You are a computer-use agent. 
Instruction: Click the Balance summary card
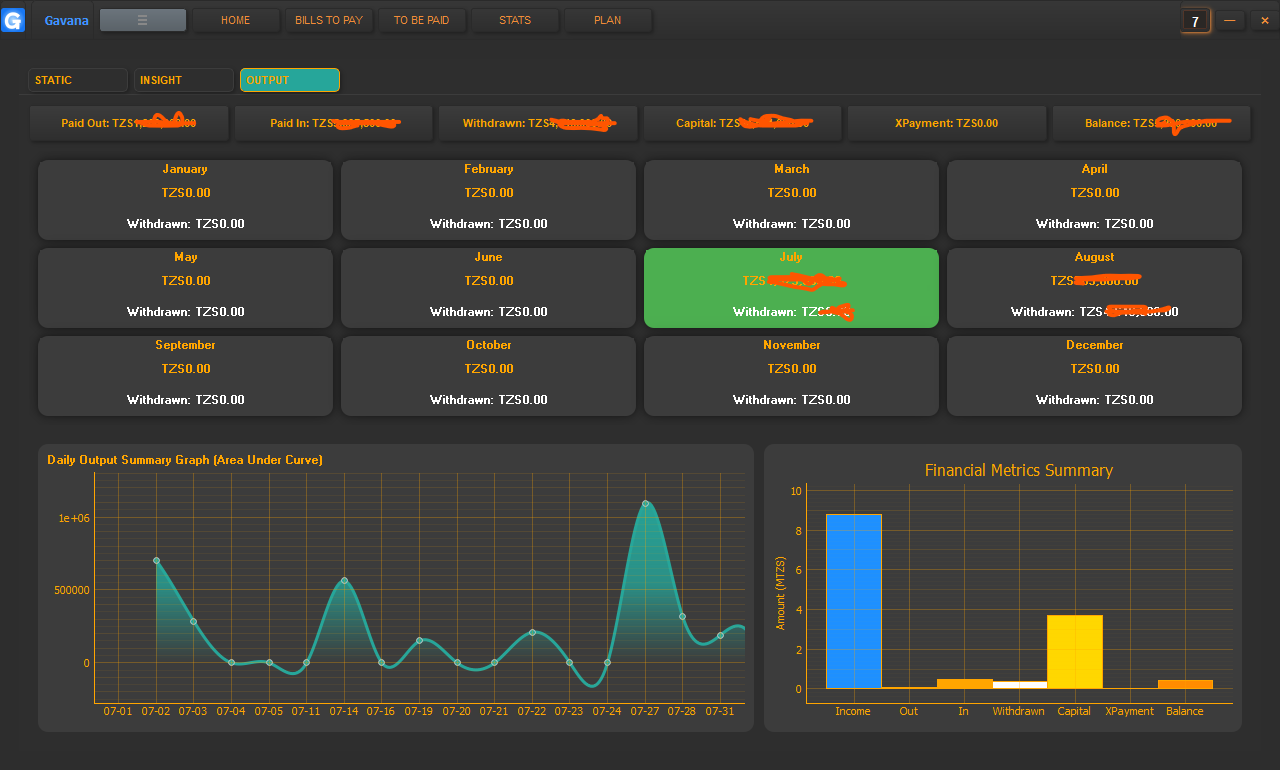click(1152, 123)
